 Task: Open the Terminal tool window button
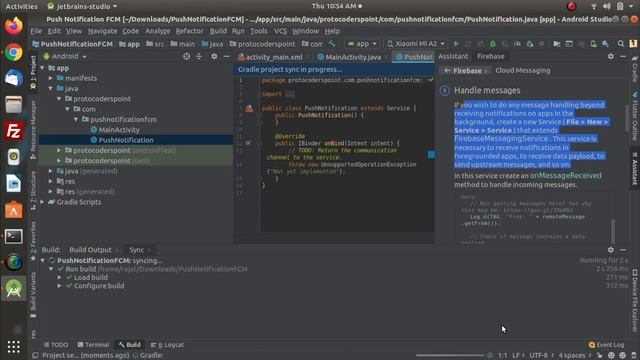[93, 345]
